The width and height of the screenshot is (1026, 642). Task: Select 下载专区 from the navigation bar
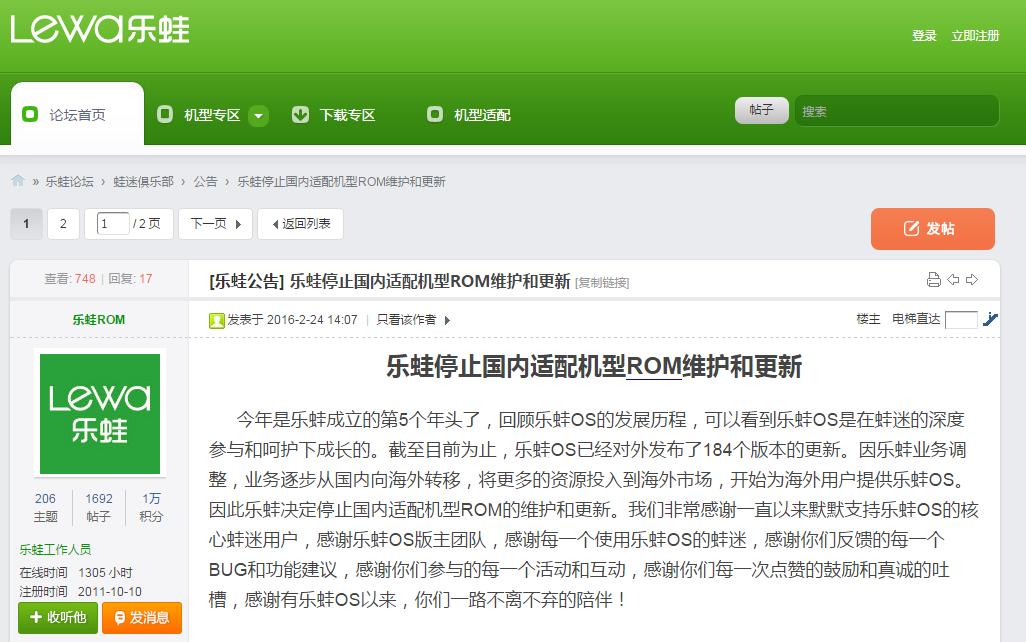[x=345, y=114]
